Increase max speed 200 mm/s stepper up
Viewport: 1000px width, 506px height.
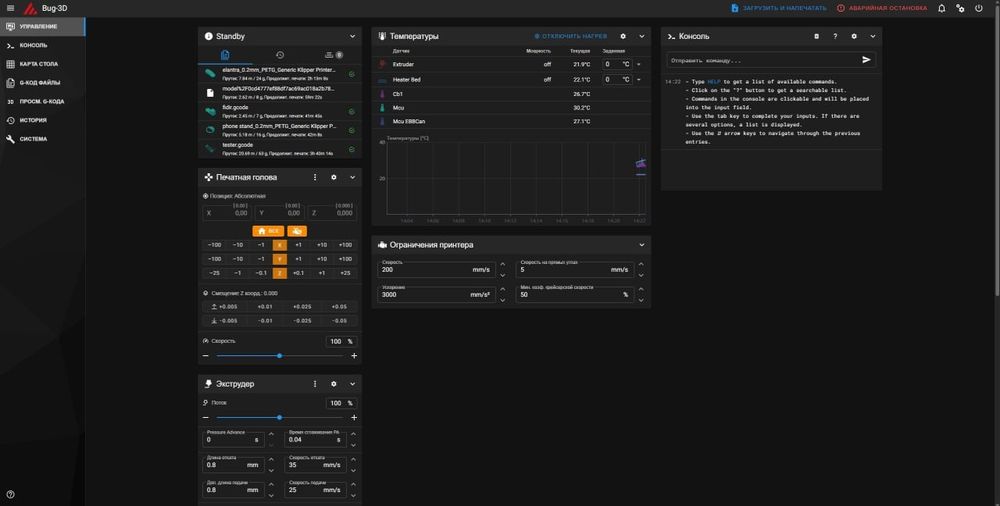[503, 264]
